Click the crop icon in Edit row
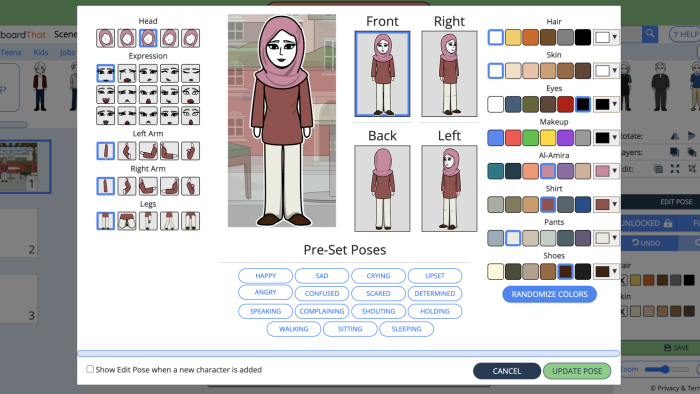Image resolution: width=700 pixels, height=394 pixels. click(x=692, y=169)
